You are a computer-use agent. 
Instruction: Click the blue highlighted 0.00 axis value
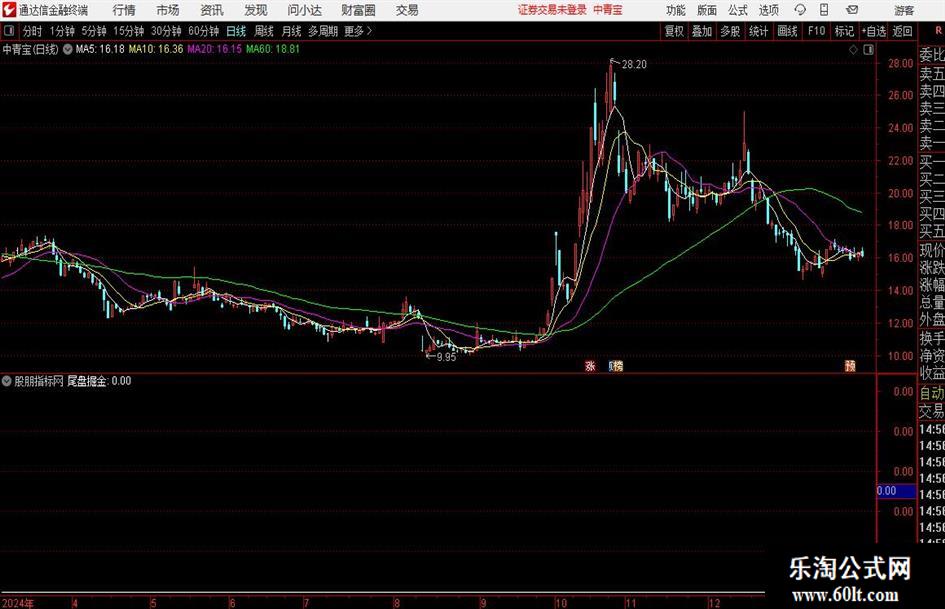896,491
